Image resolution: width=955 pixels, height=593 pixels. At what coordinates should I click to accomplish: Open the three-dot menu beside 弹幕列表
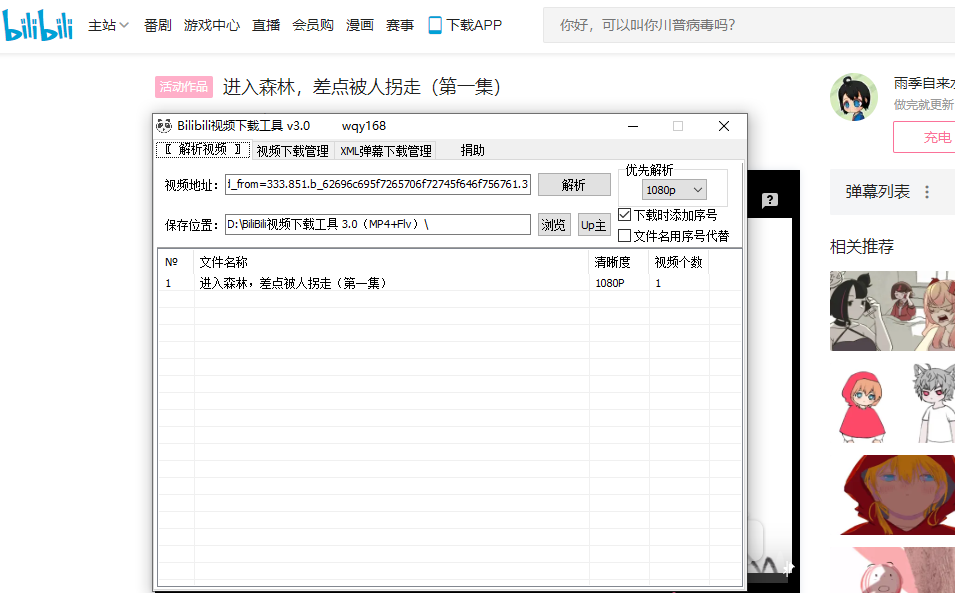(927, 192)
